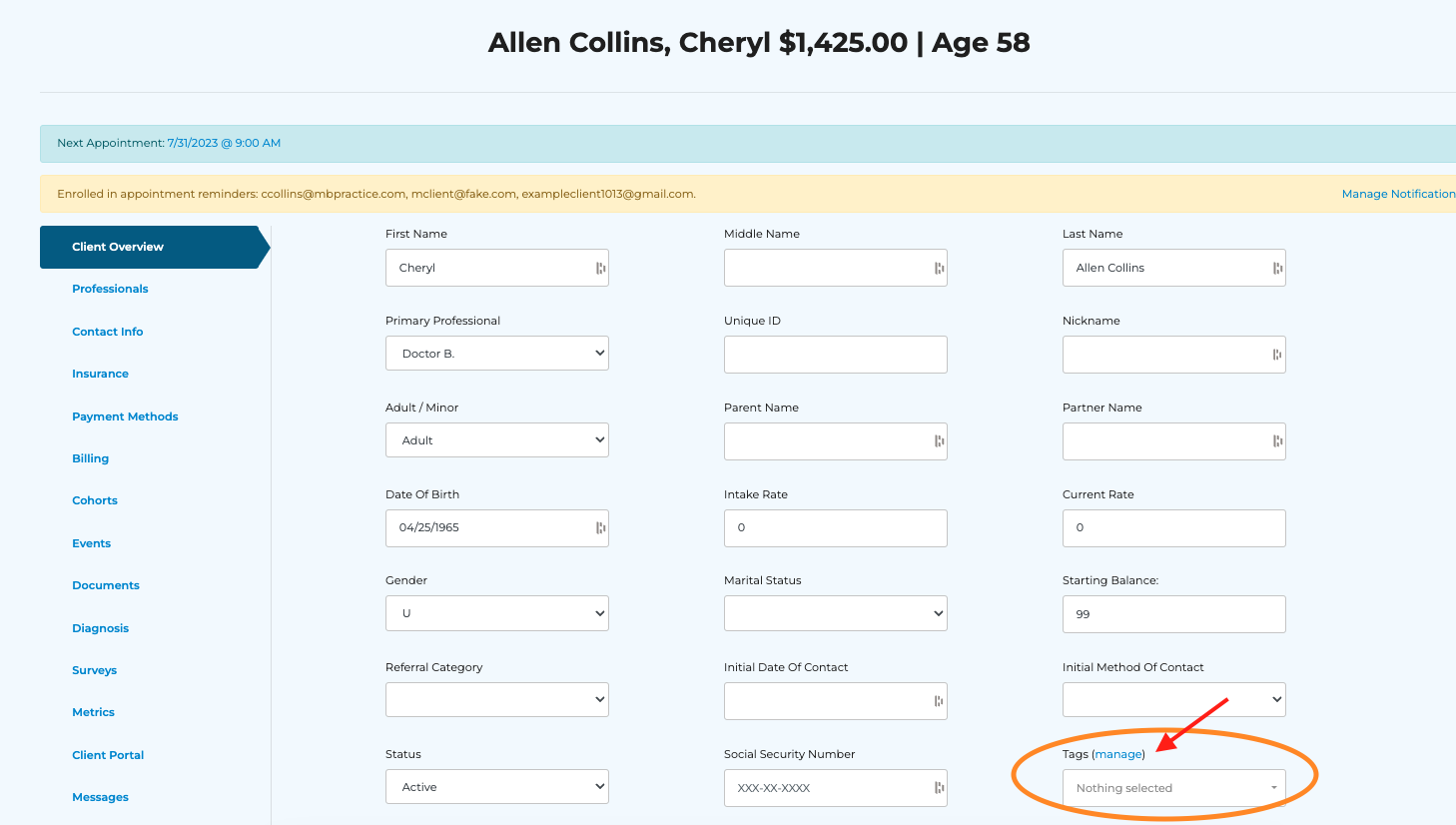Choose an Adult / Minor option

[497, 440]
